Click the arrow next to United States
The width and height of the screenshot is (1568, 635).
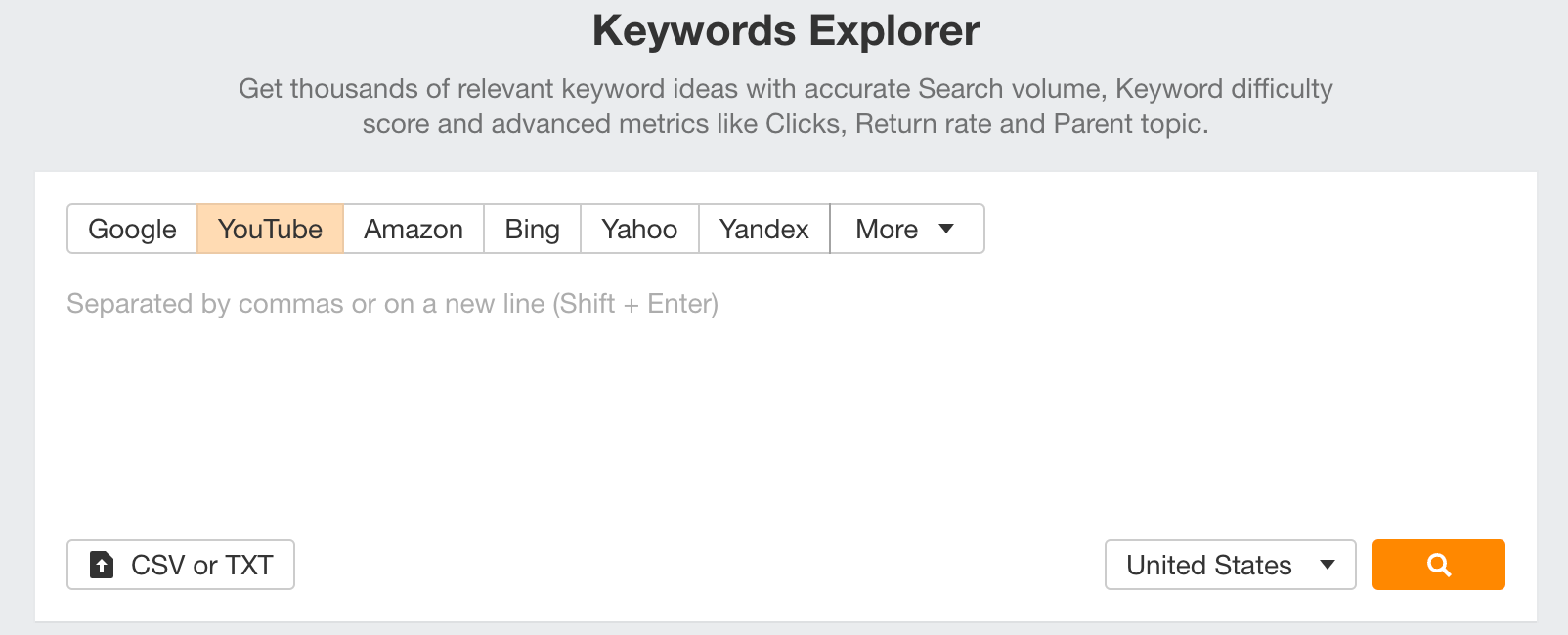tap(1328, 565)
